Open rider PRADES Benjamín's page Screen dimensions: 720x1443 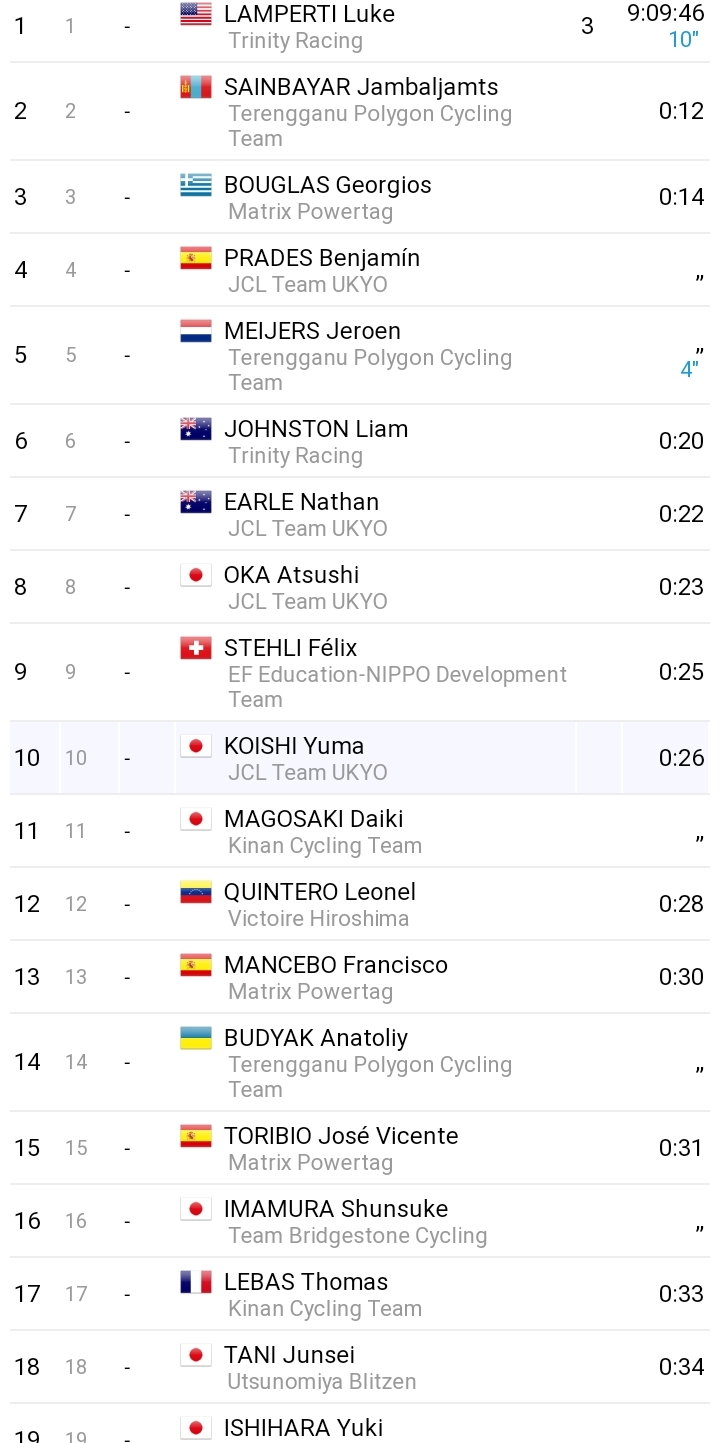(x=322, y=258)
